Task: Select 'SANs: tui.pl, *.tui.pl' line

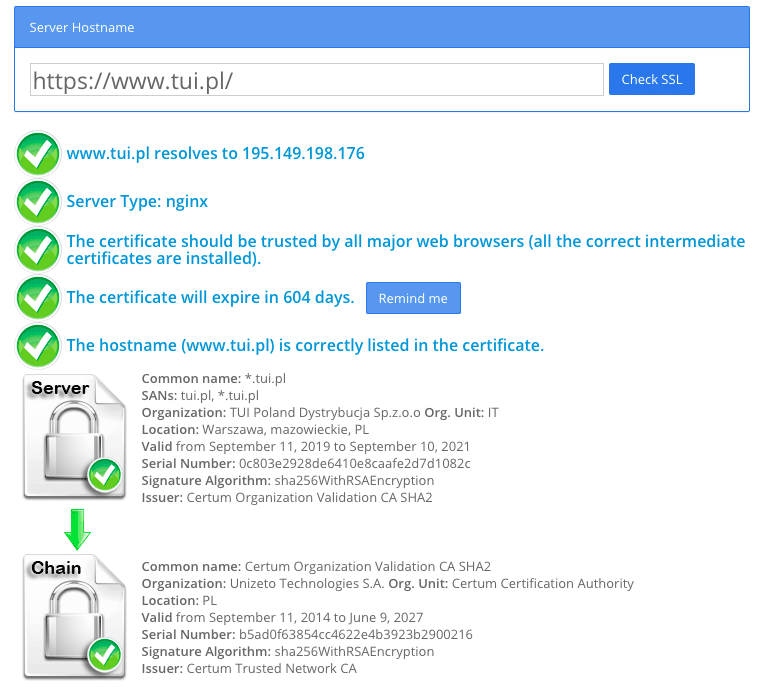Action: coord(200,396)
